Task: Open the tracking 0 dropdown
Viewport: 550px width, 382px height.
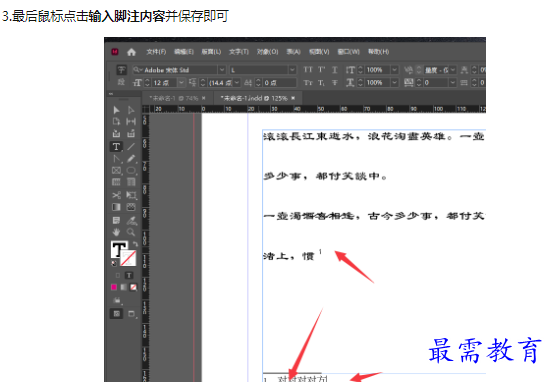Action: (x=453, y=83)
